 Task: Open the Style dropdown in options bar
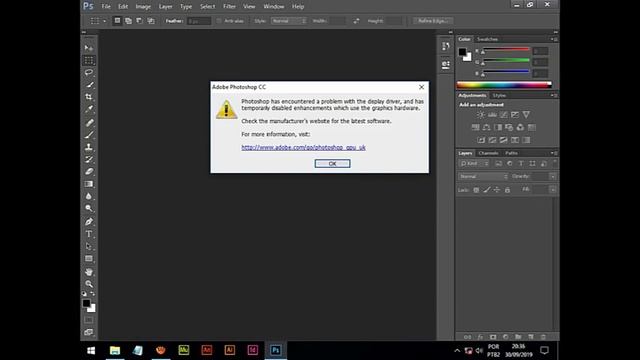tap(289, 21)
